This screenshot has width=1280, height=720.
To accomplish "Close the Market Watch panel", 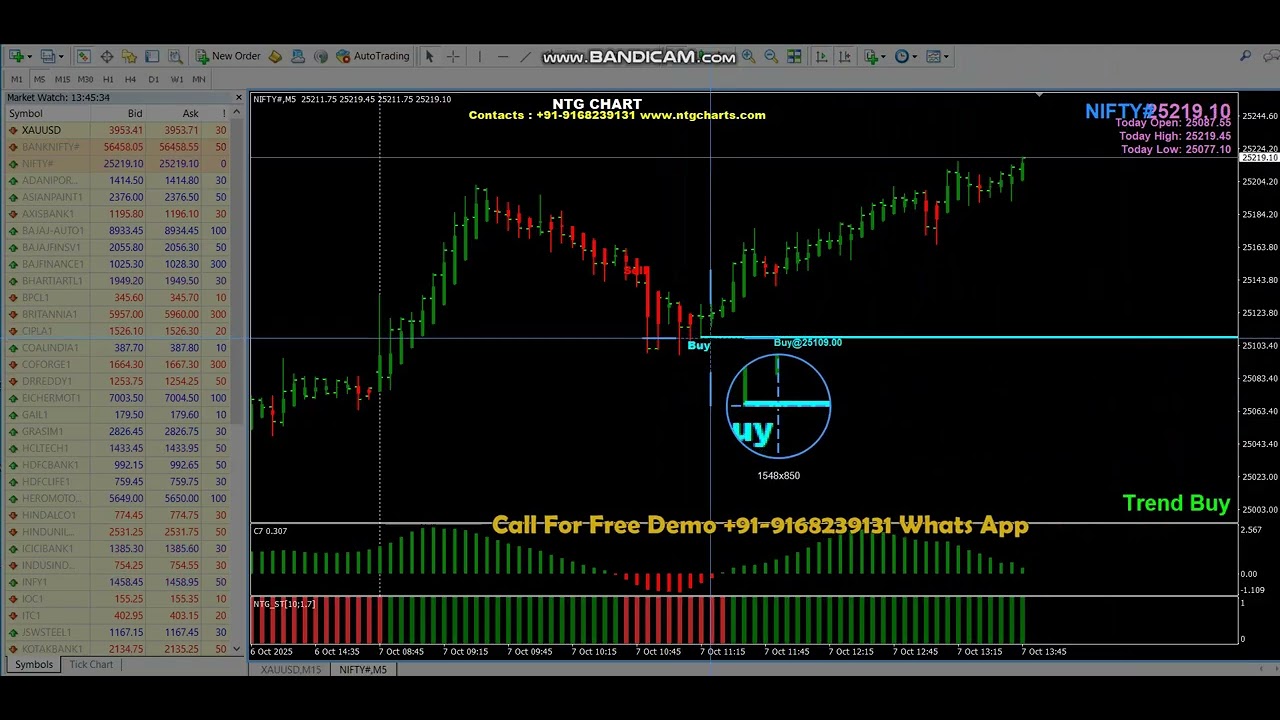I will [238, 97].
